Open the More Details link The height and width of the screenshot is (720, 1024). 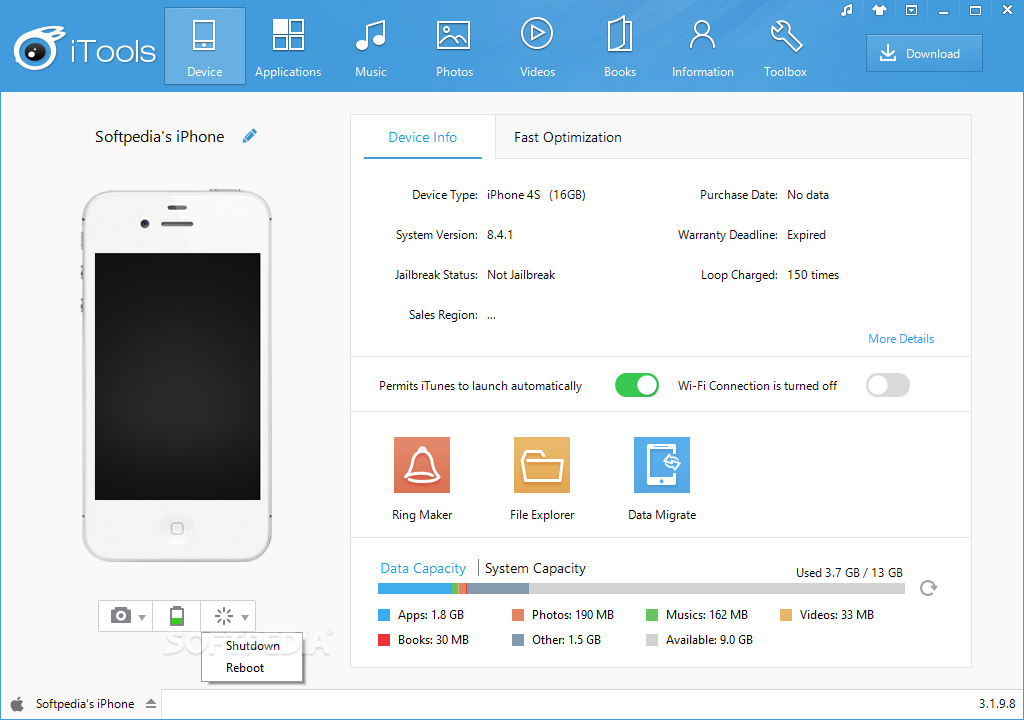click(x=901, y=338)
